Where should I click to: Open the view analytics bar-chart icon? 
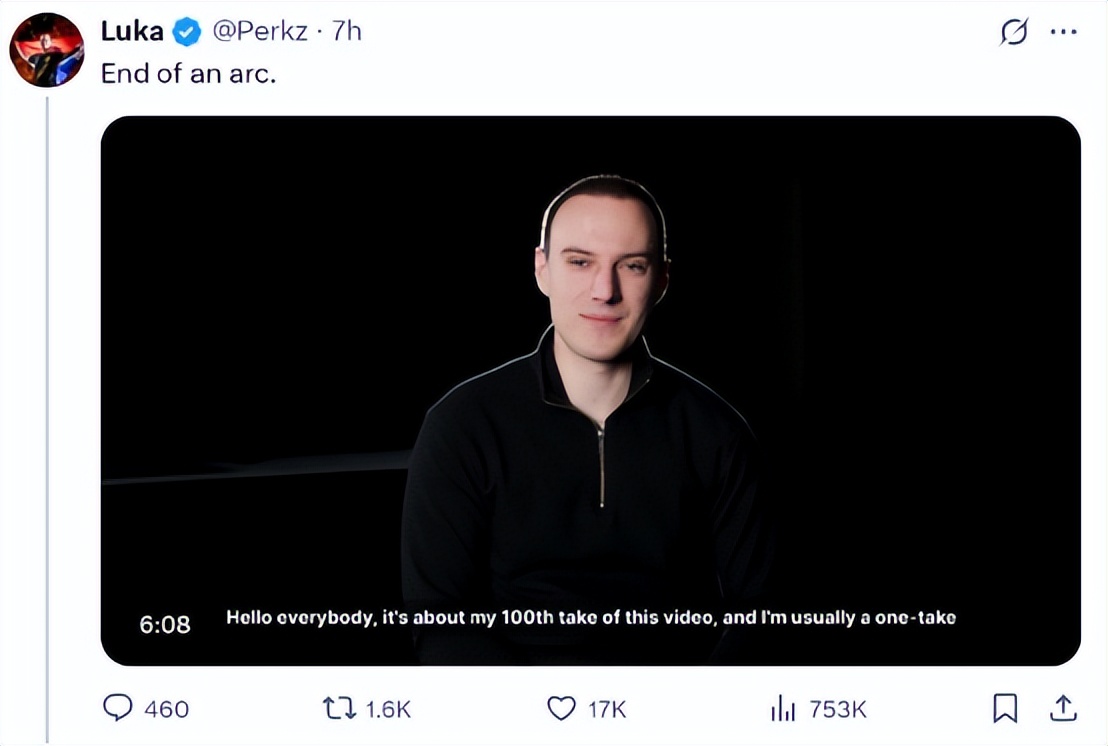[x=783, y=709]
